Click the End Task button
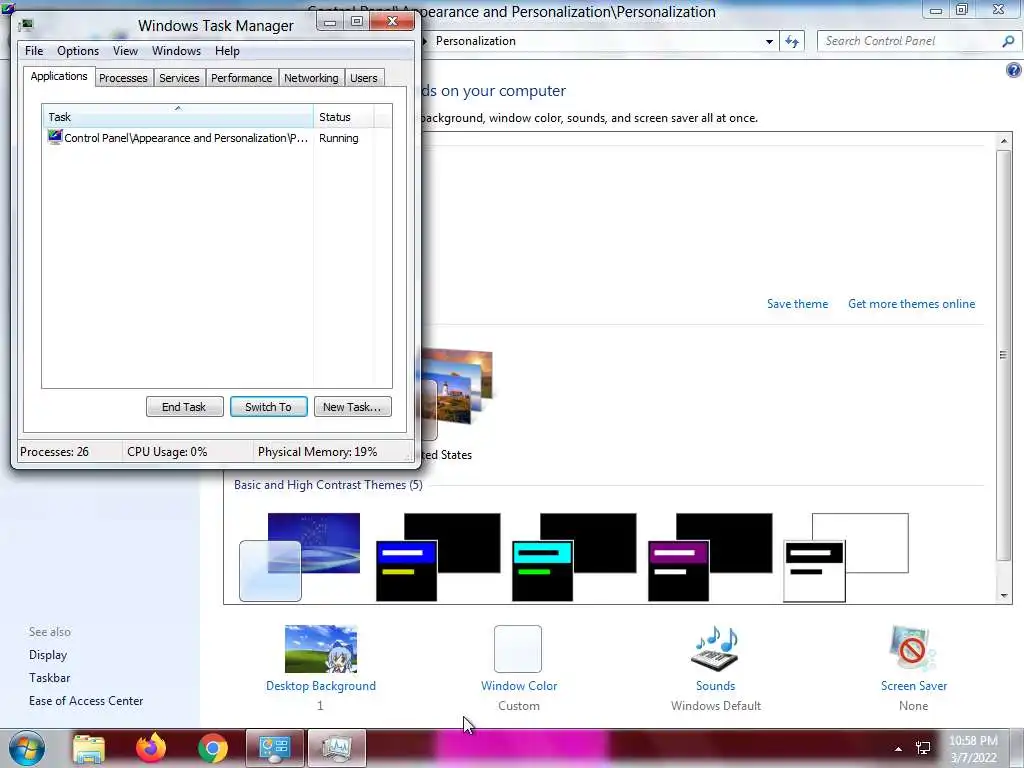 tap(185, 407)
